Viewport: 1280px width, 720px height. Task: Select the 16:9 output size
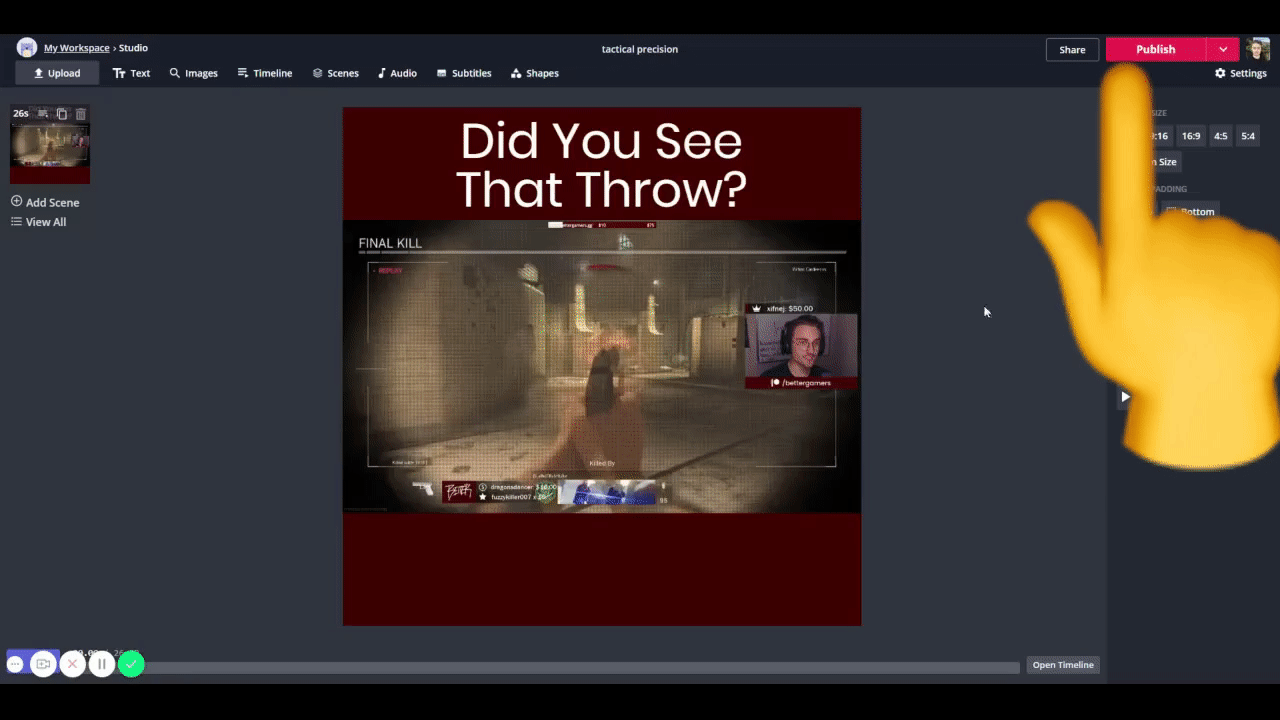click(1191, 136)
